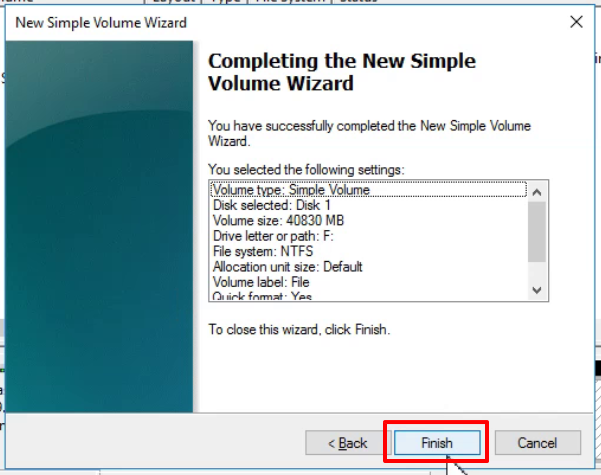Click the teal wizard banner graphic
601x475 pixels.
99,227
